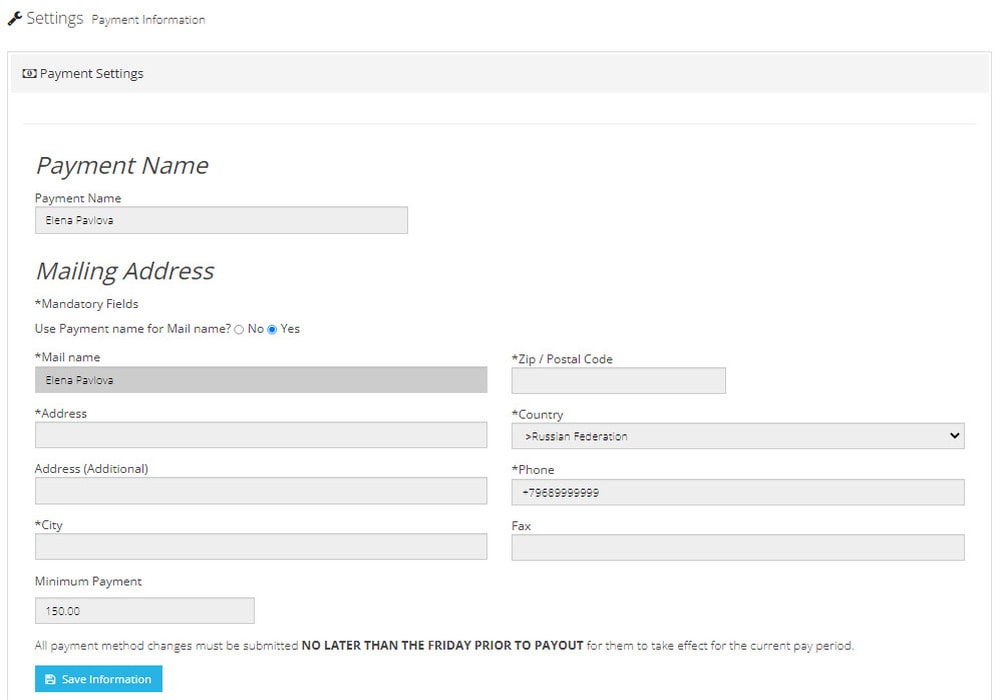Click the floppy disk icon on Save button
This screenshot has width=1000, height=700.
[50, 680]
